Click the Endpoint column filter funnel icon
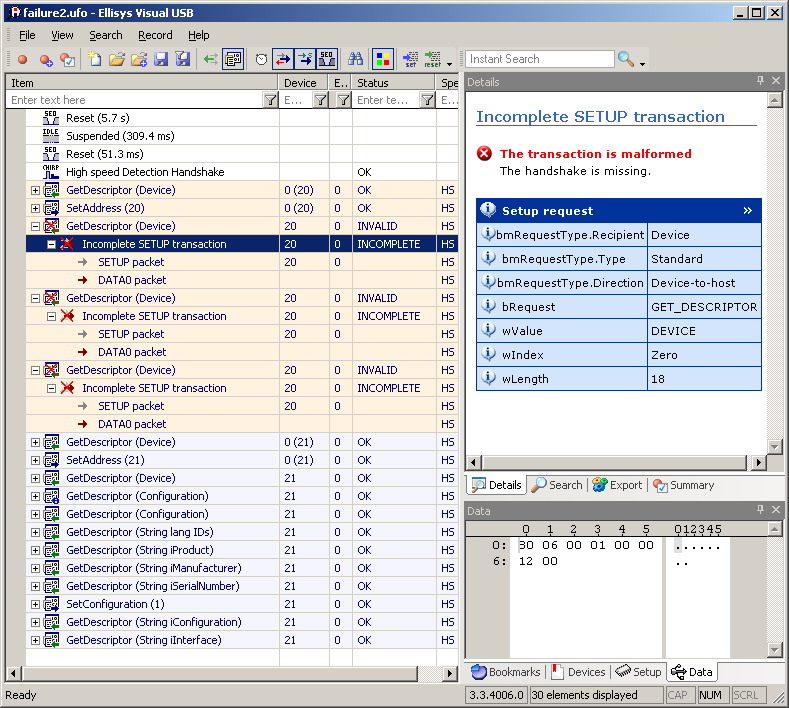 tap(343, 100)
